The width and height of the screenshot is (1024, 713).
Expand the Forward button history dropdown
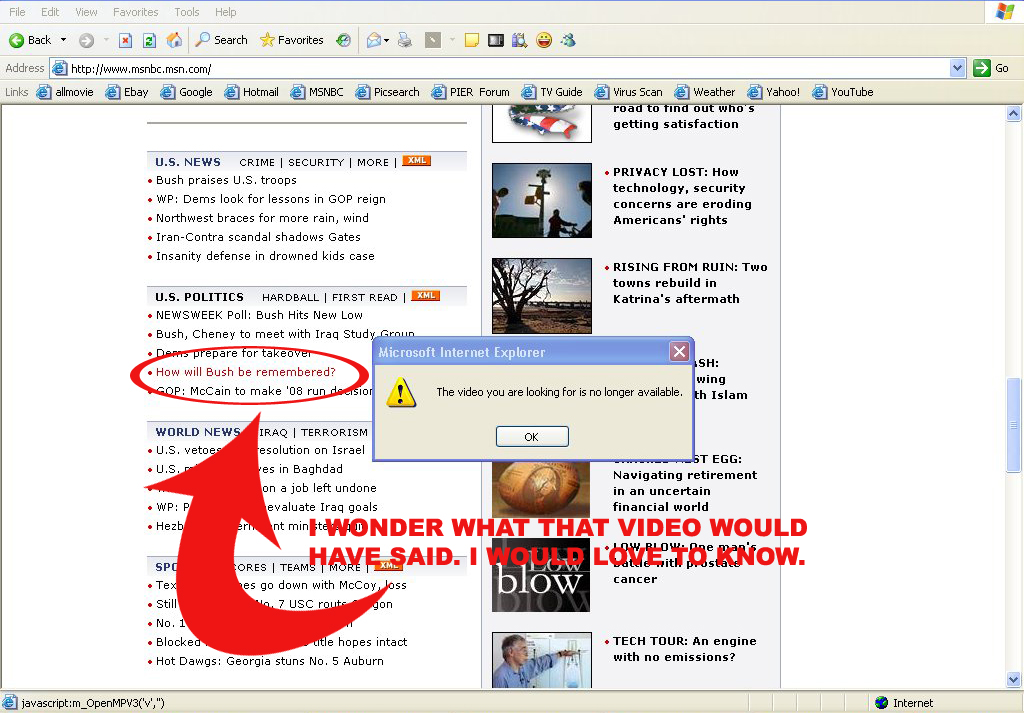tap(106, 40)
